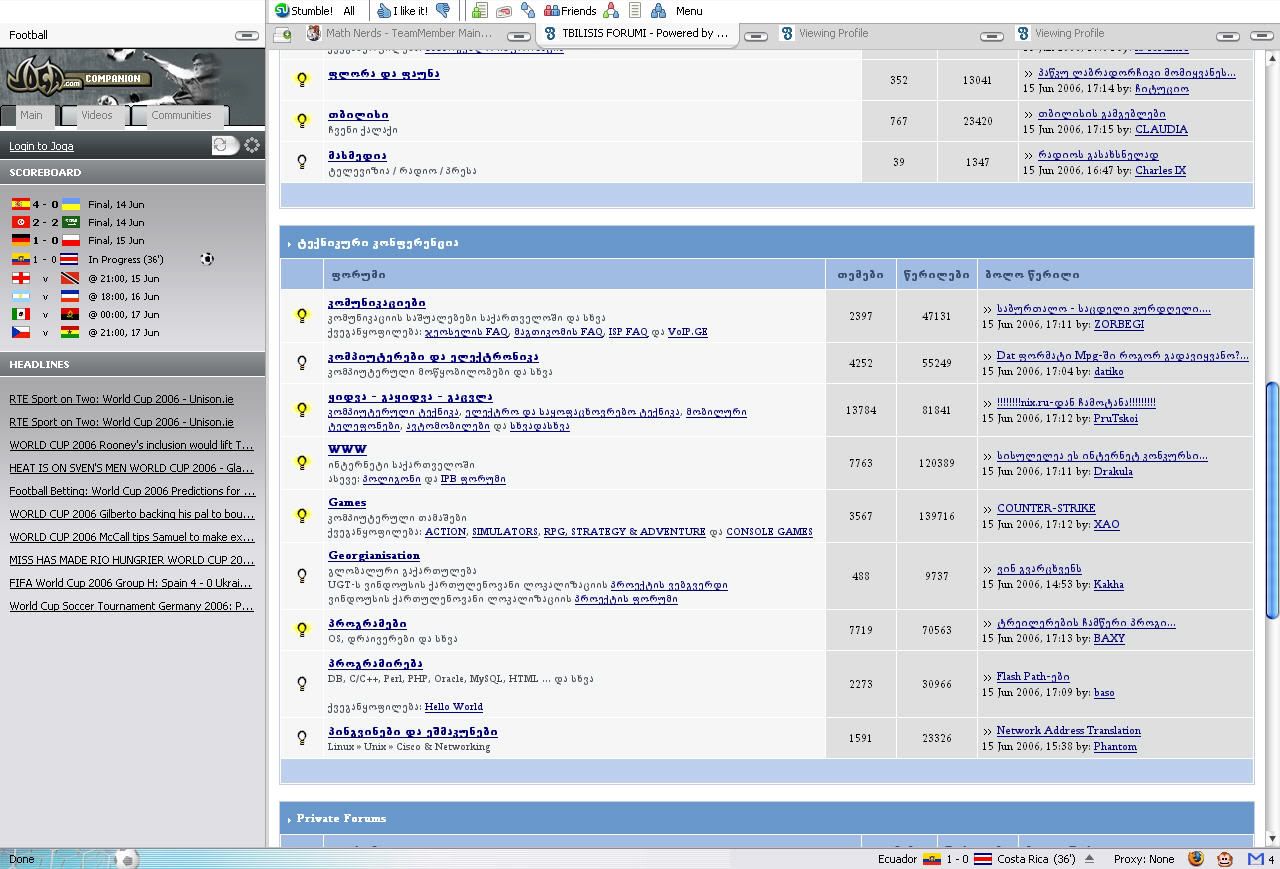Open the StumbleUpon Menu dropdown
The width and height of the screenshot is (1280, 869).
688,11
